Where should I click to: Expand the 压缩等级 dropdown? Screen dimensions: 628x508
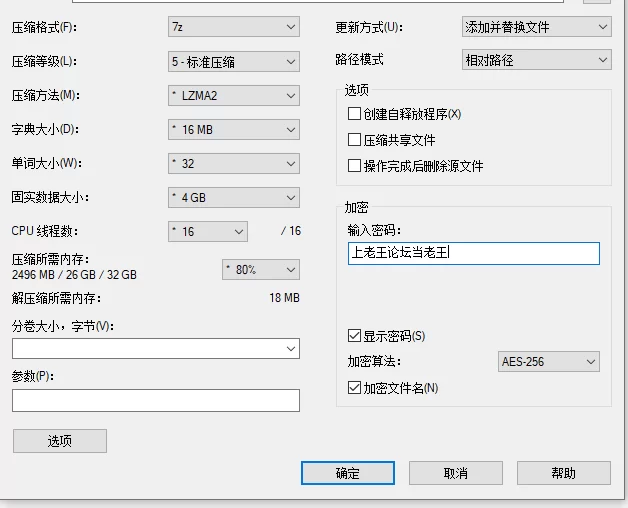point(233,62)
